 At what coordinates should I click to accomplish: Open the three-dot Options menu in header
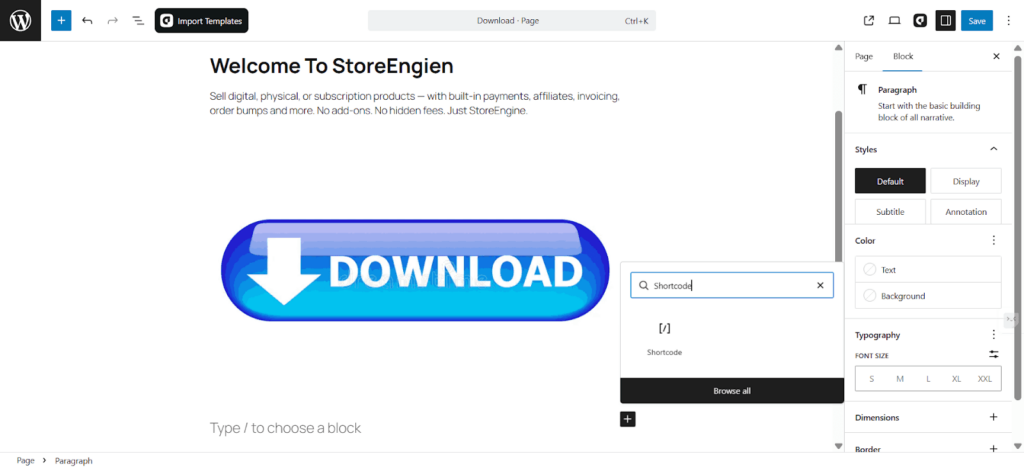coord(1008,21)
